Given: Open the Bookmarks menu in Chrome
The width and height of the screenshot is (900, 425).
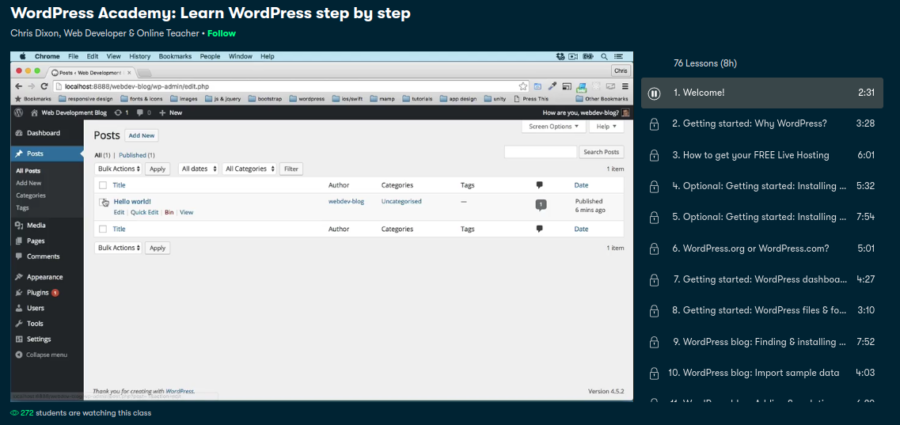Looking at the screenshot, I should point(174,56).
